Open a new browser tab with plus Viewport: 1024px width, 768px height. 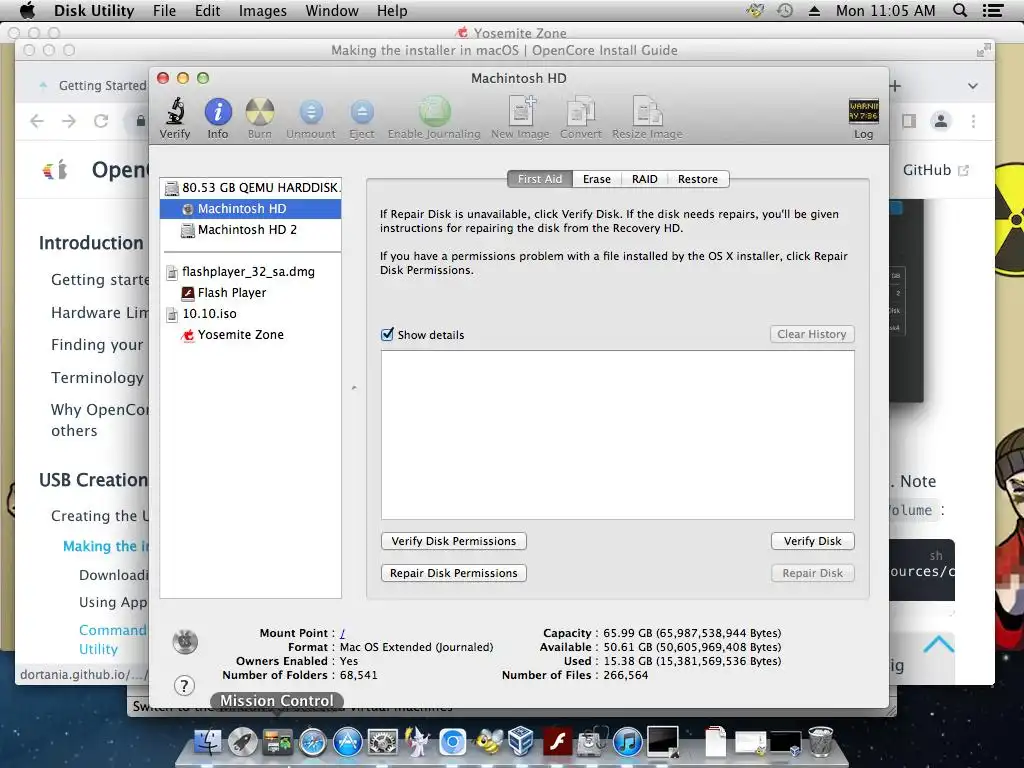[895, 86]
